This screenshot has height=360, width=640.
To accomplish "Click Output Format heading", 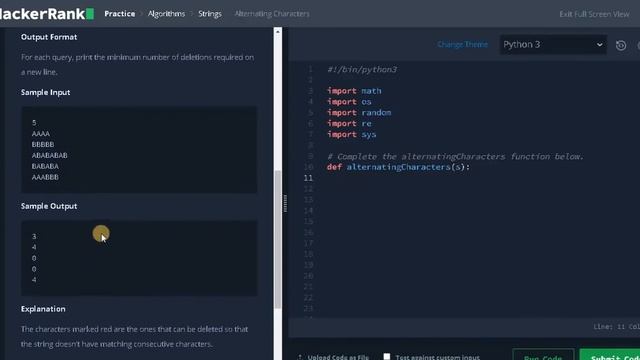I will click(49, 37).
